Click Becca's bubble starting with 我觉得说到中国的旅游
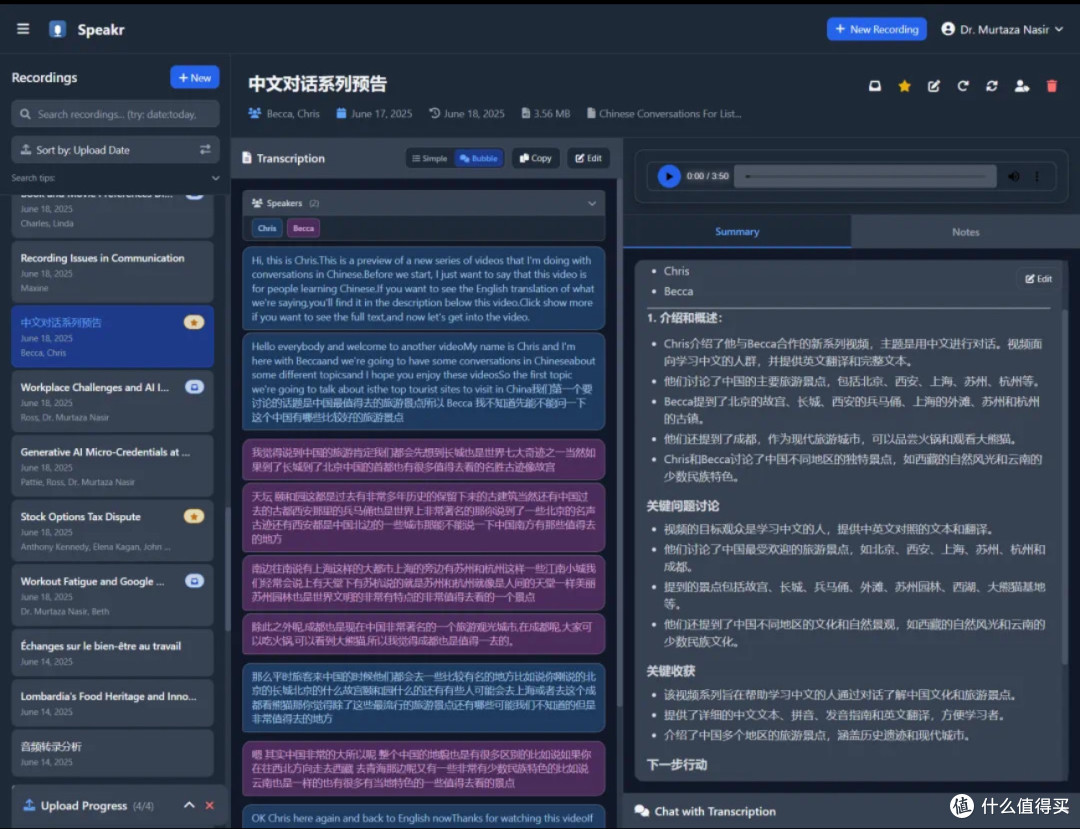1080x829 pixels. tap(424, 459)
